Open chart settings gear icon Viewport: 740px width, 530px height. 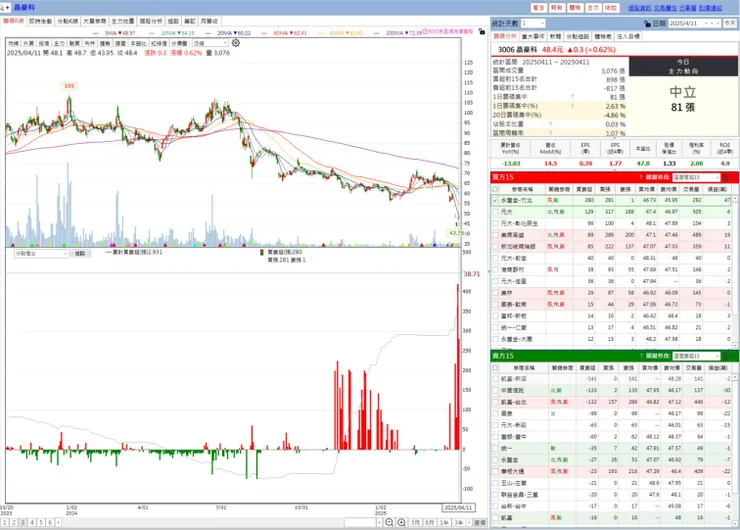point(235,43)
